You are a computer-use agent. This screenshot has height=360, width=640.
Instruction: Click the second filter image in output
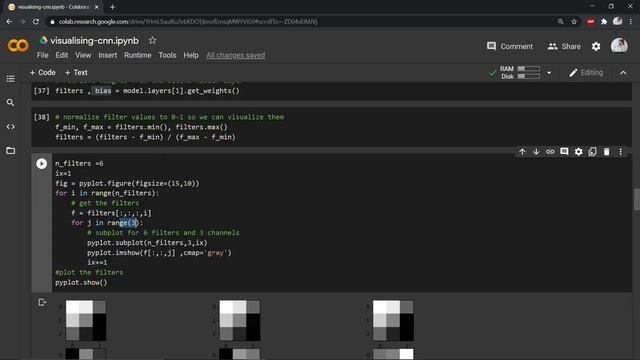240,320
